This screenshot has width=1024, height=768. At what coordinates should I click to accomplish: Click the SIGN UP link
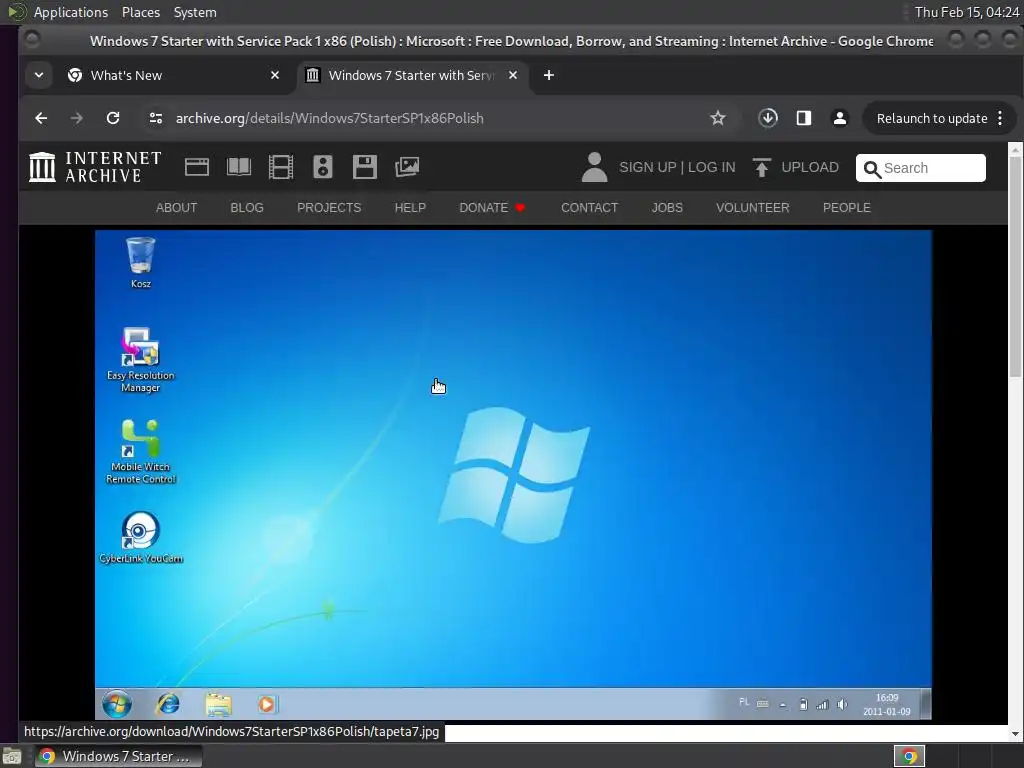[x=648, y=167]
